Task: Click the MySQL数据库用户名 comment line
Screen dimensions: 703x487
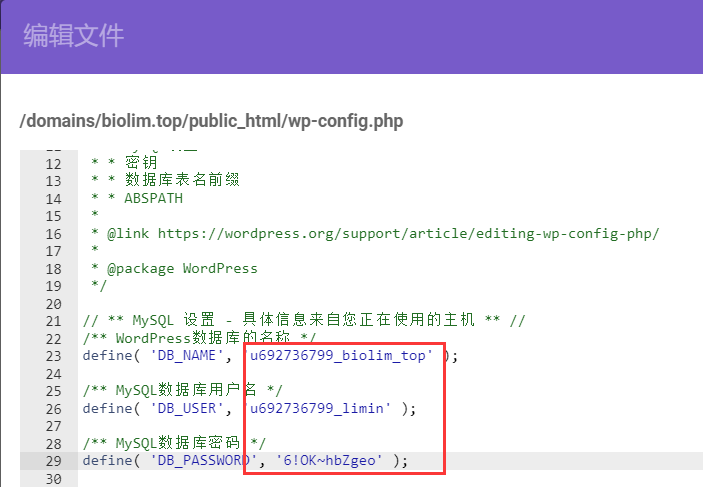Action: click(x=182, y=390)
